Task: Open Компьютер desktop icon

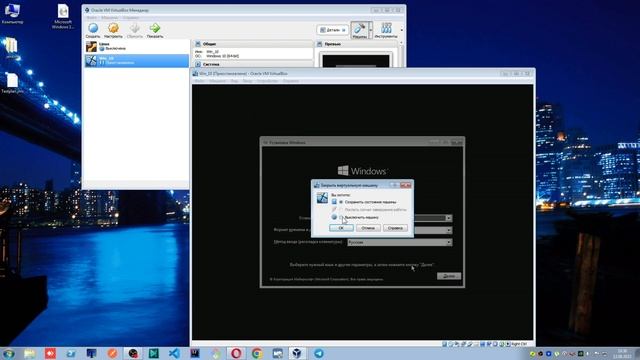Action: (12, 14)
